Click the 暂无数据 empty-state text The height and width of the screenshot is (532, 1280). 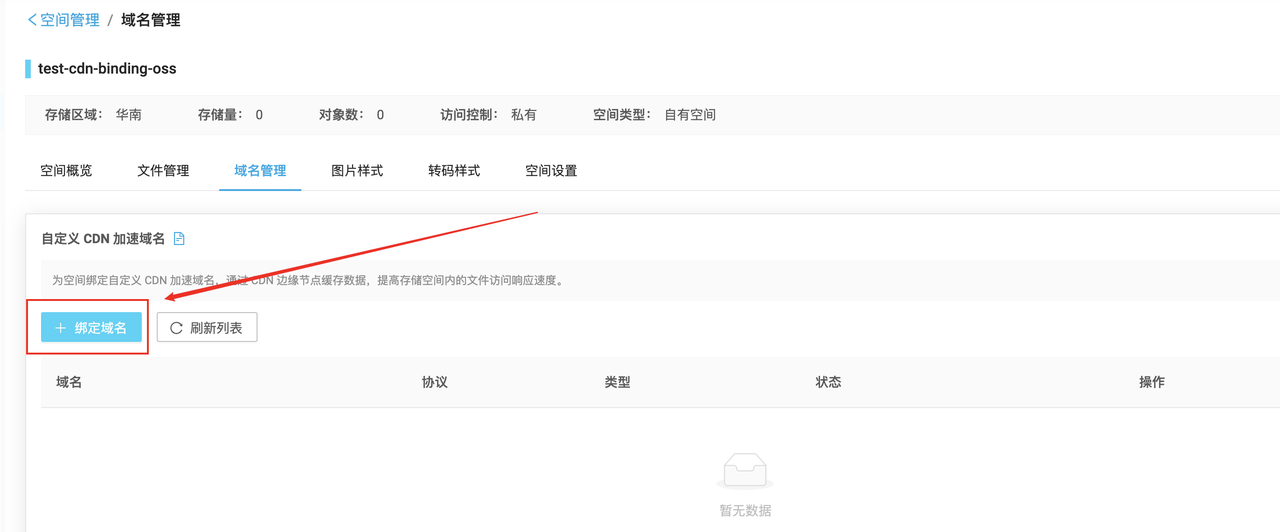coord(745,511)
